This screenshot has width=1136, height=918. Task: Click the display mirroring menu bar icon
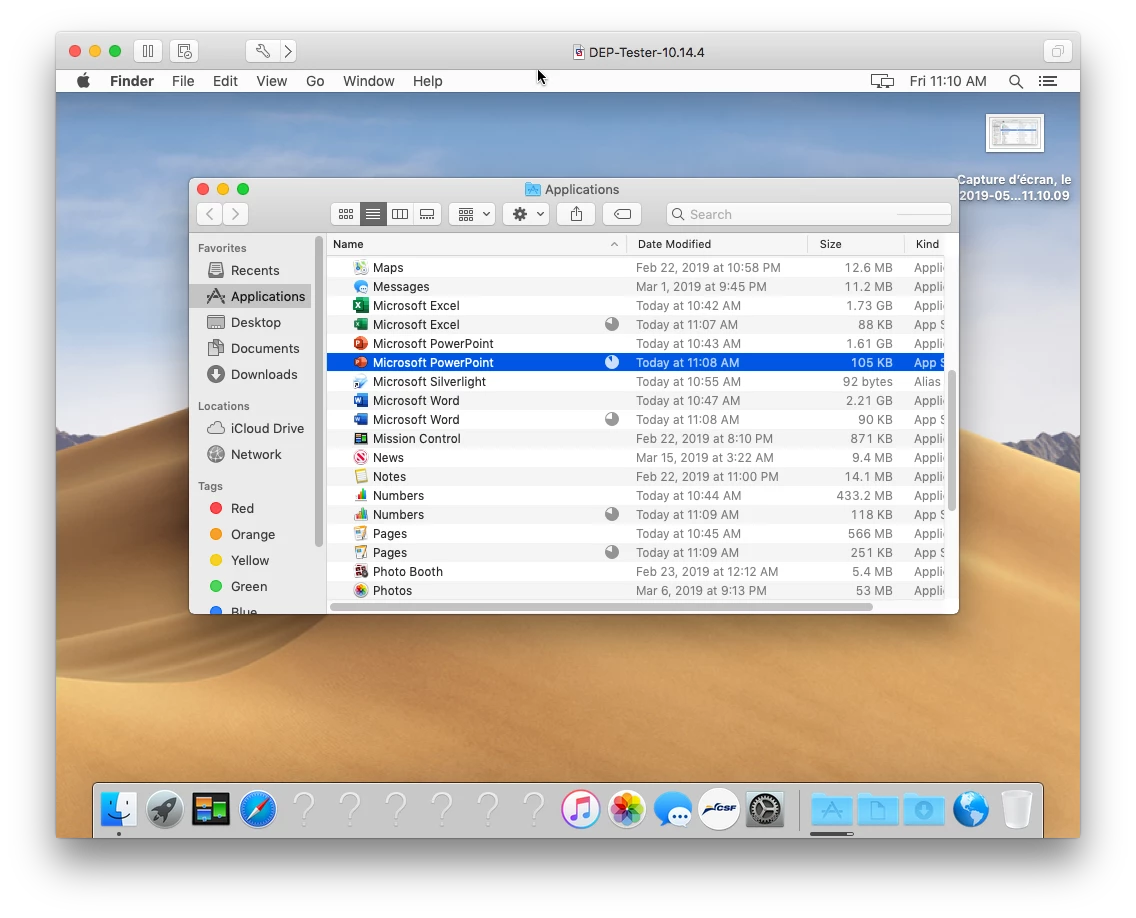(x=882, y=81)
